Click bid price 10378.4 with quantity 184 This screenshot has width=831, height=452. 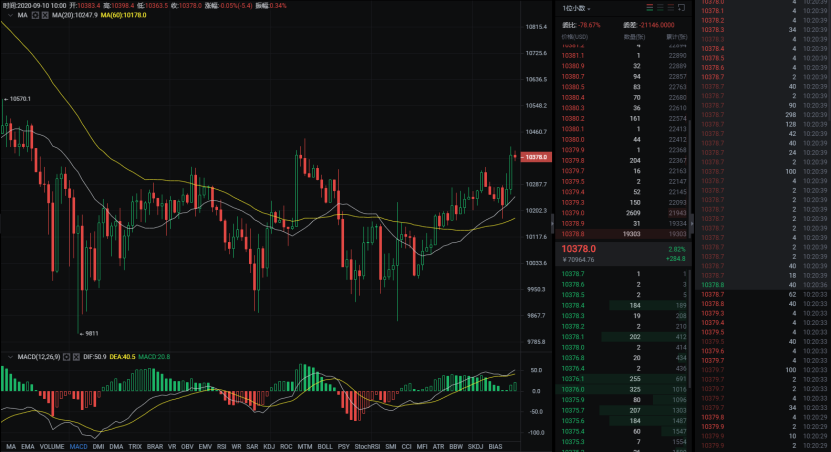573,306
